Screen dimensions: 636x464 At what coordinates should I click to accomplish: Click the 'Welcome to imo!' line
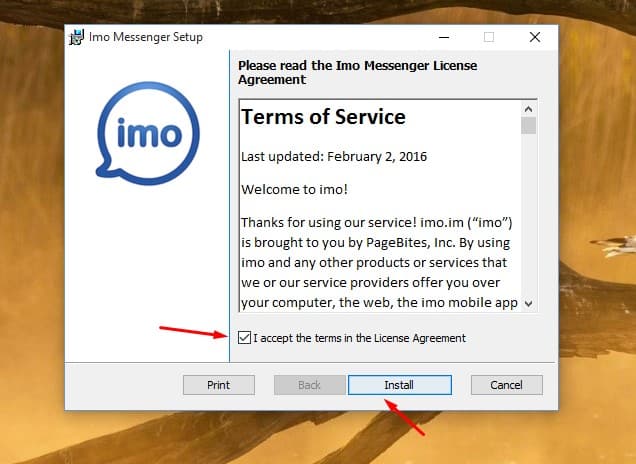point(292,188)
